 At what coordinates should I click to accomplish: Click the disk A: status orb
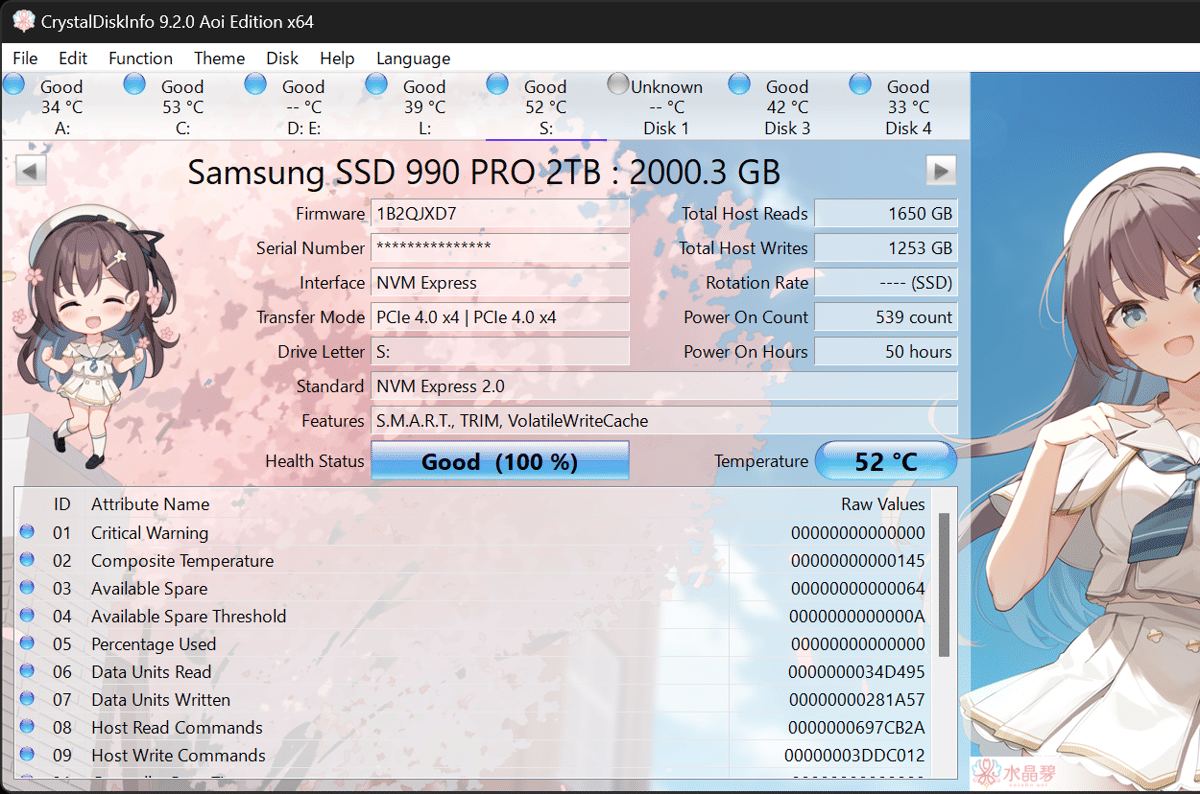pos(14,84)
